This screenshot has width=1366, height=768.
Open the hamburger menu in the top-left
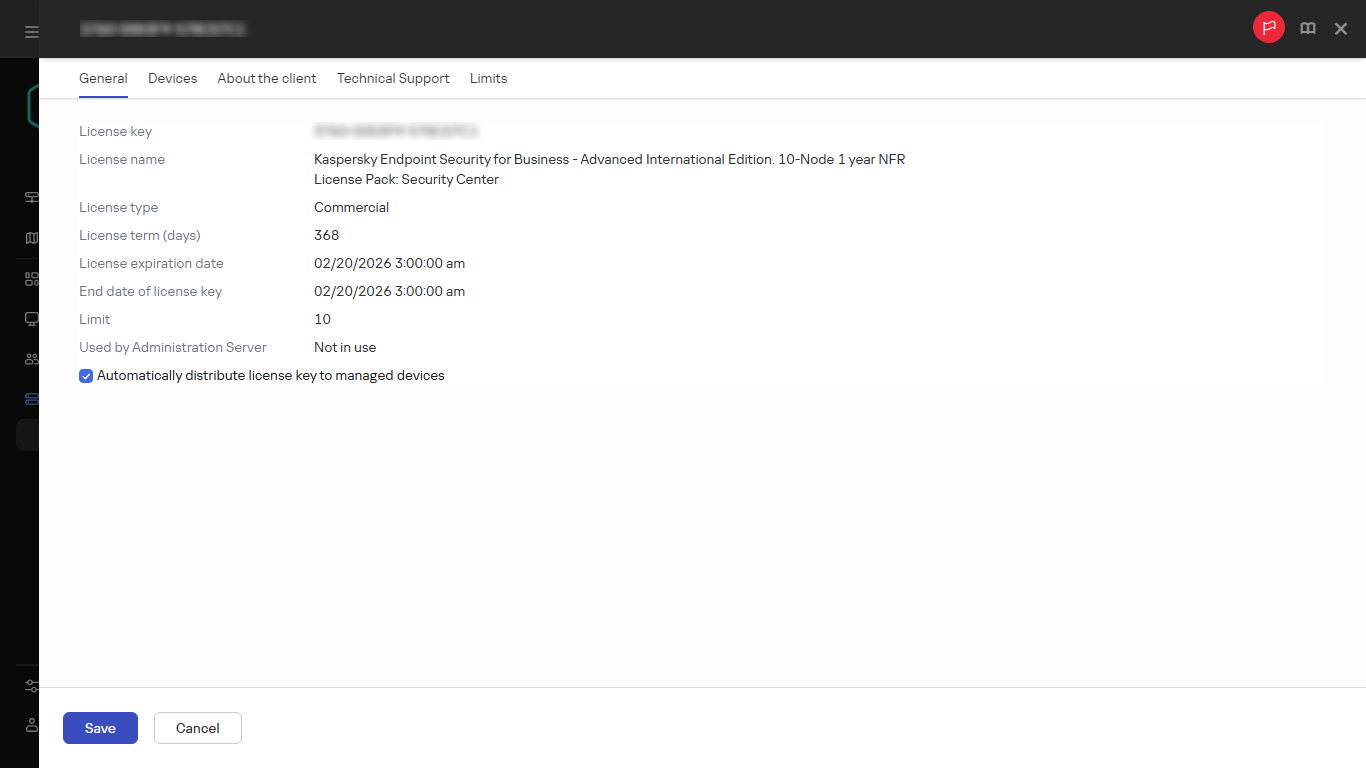pyautogui.click(x=31, y=32)
